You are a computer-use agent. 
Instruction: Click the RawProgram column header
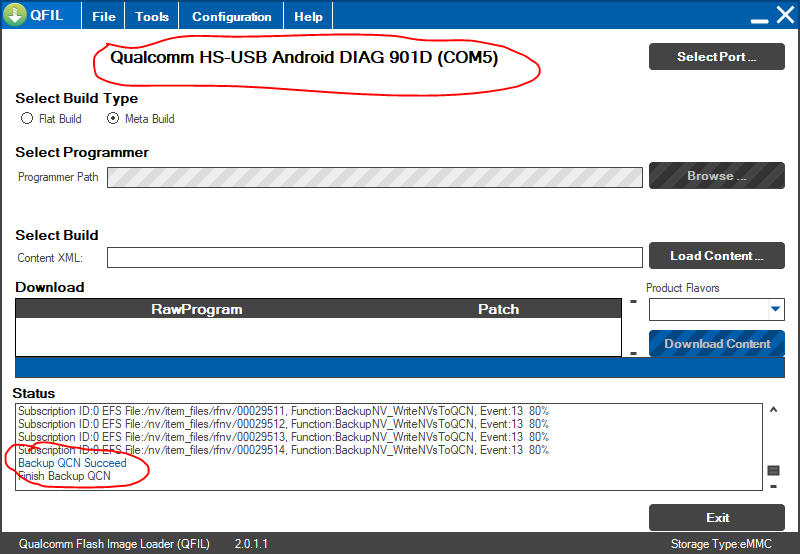[196, 309]
